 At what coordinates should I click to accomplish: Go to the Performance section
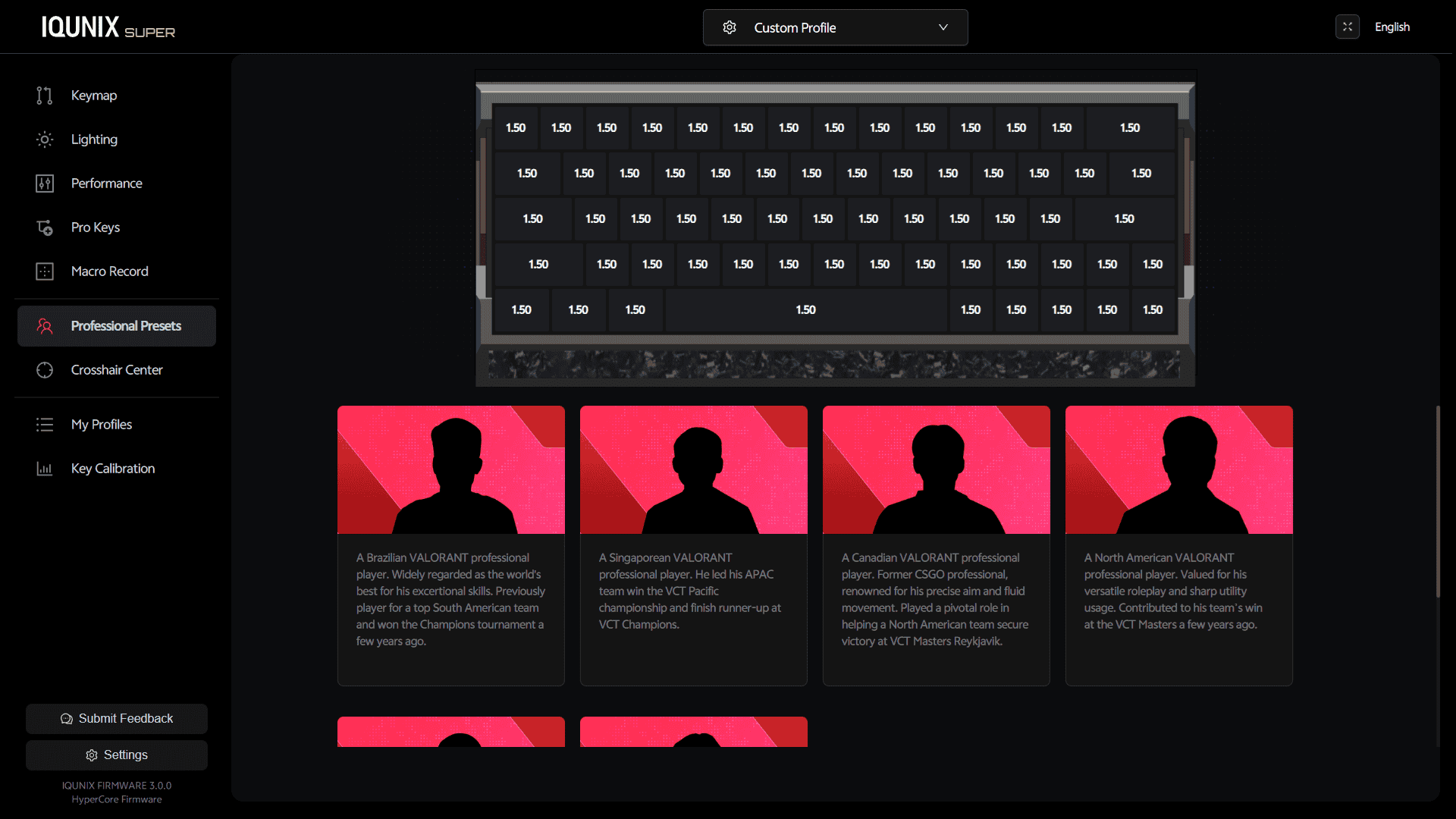click(117, 184)
